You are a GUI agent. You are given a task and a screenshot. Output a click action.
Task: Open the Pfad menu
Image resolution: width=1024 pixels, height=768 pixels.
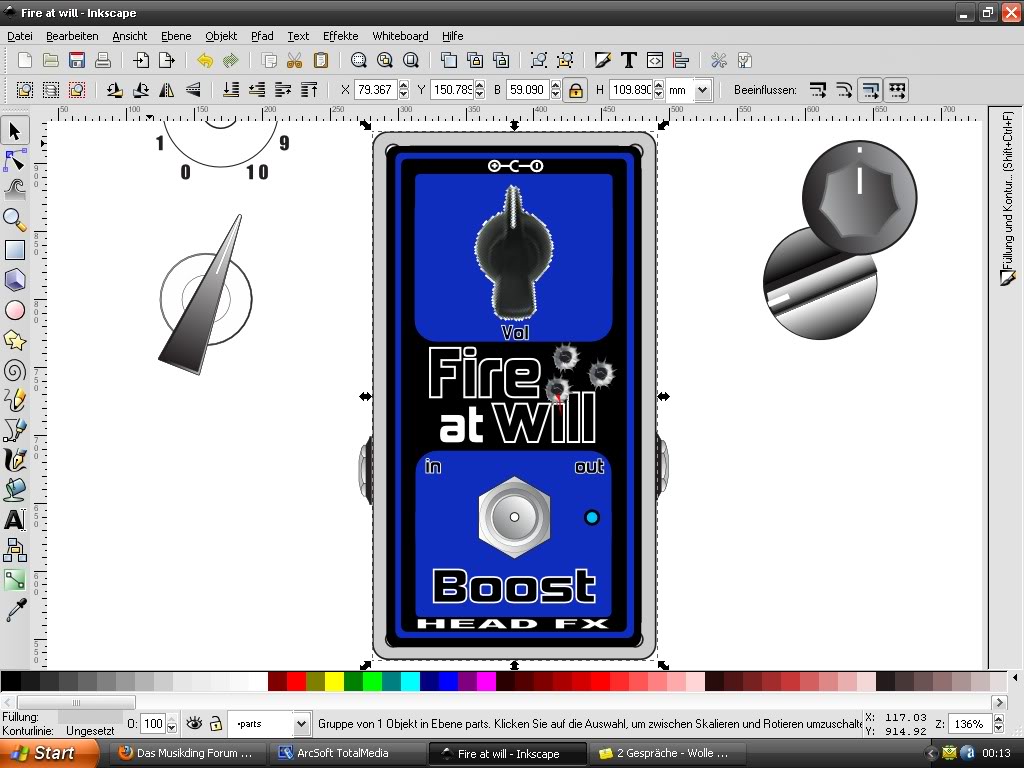pos(262,36)
